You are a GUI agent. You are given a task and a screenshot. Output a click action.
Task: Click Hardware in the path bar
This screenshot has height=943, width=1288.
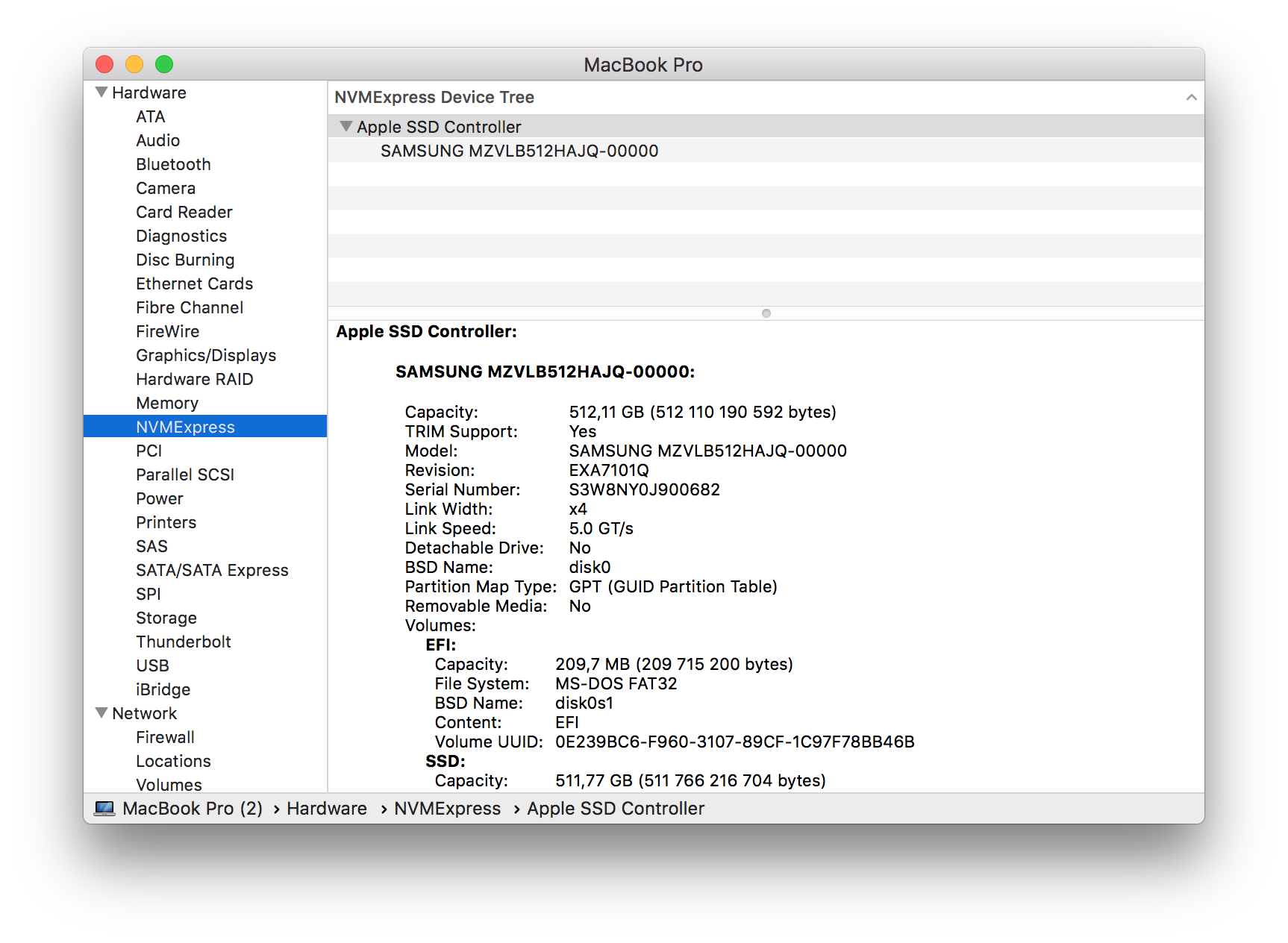coord(327,809)
